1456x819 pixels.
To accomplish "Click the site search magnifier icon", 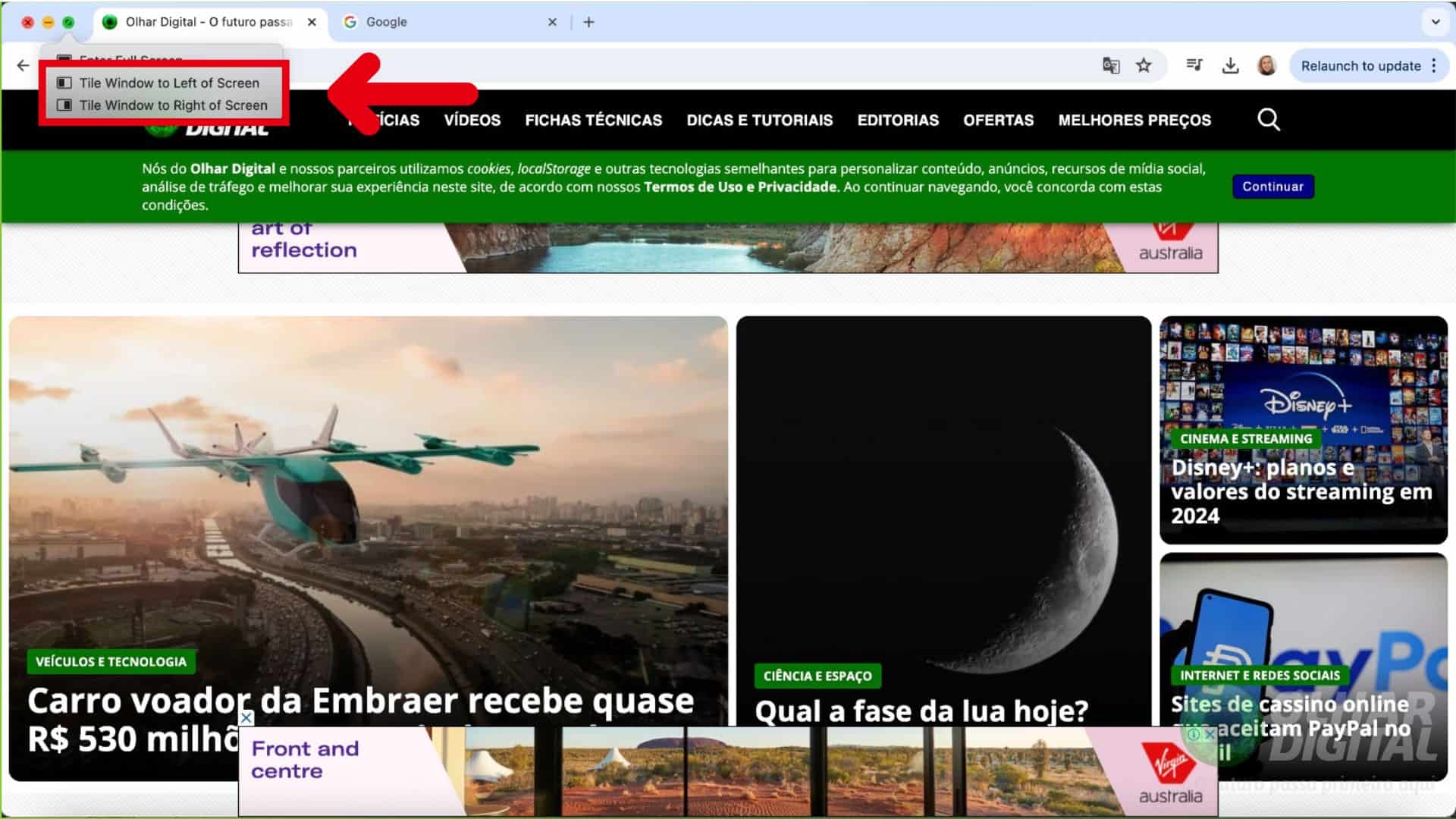I will pyautogui.click(x=1269, y=119).
